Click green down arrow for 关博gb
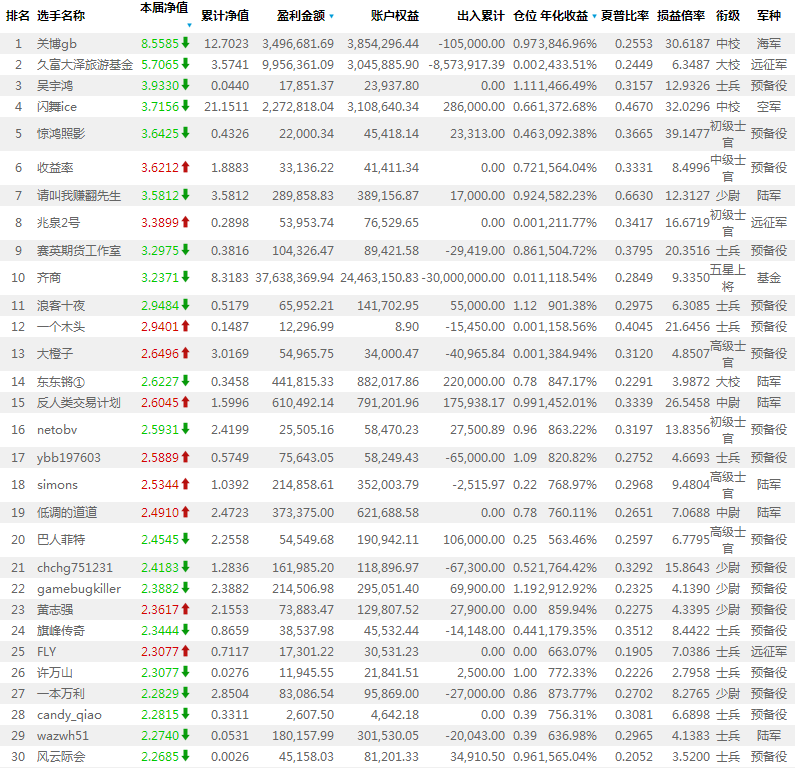The image size is (795, 768). 186,43
